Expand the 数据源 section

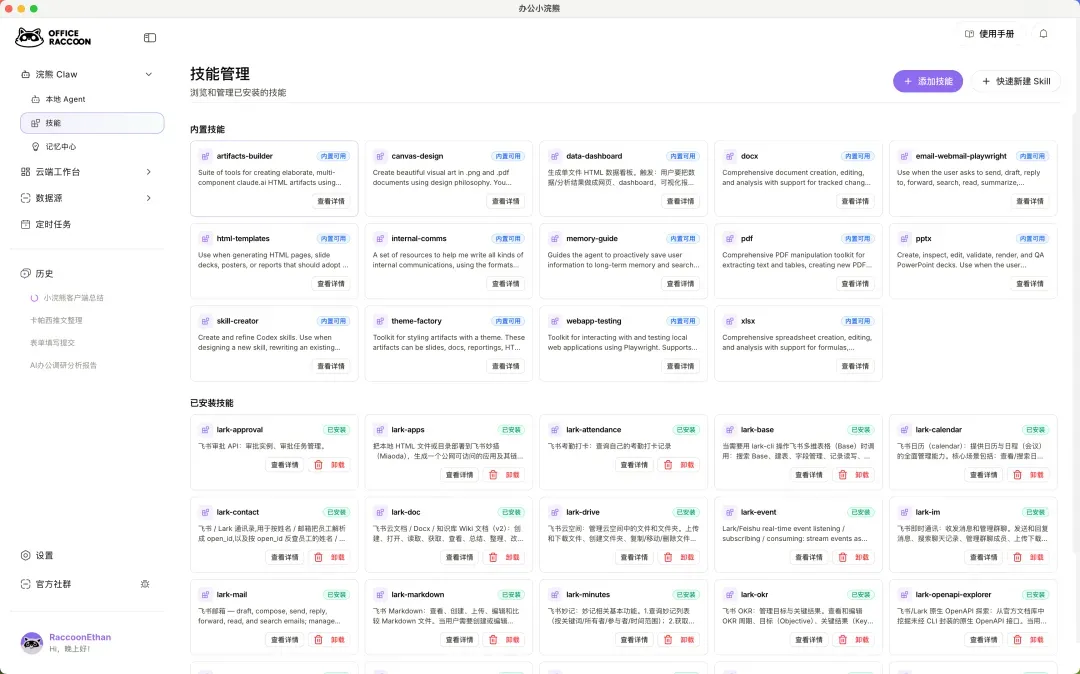click(148, 198)
